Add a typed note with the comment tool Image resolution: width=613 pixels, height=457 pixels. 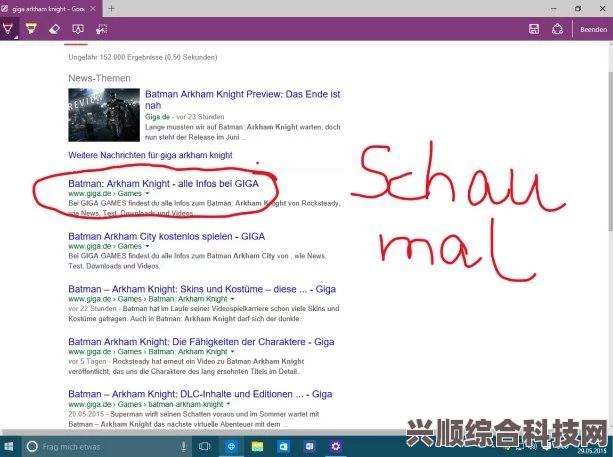pos(78,29)
